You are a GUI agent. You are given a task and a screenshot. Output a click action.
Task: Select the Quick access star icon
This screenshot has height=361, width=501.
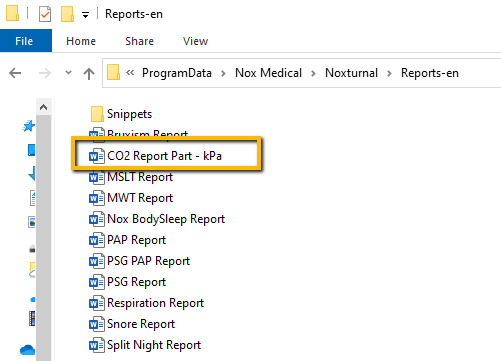pos(29,126)
